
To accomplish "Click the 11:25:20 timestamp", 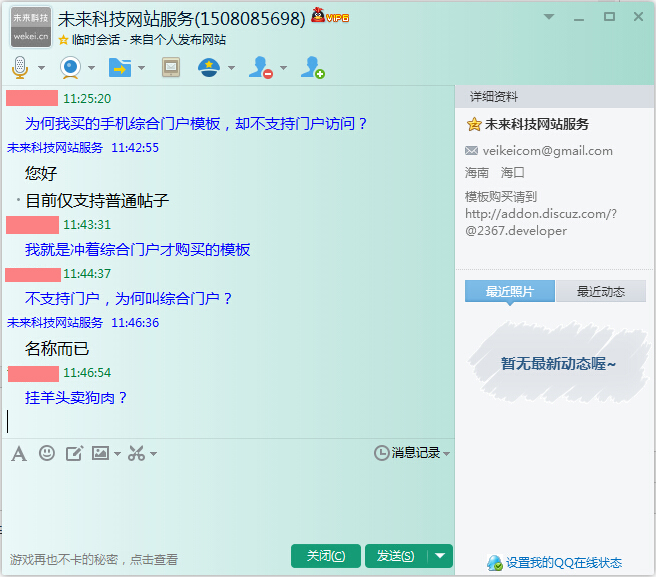I will (87, 98).
